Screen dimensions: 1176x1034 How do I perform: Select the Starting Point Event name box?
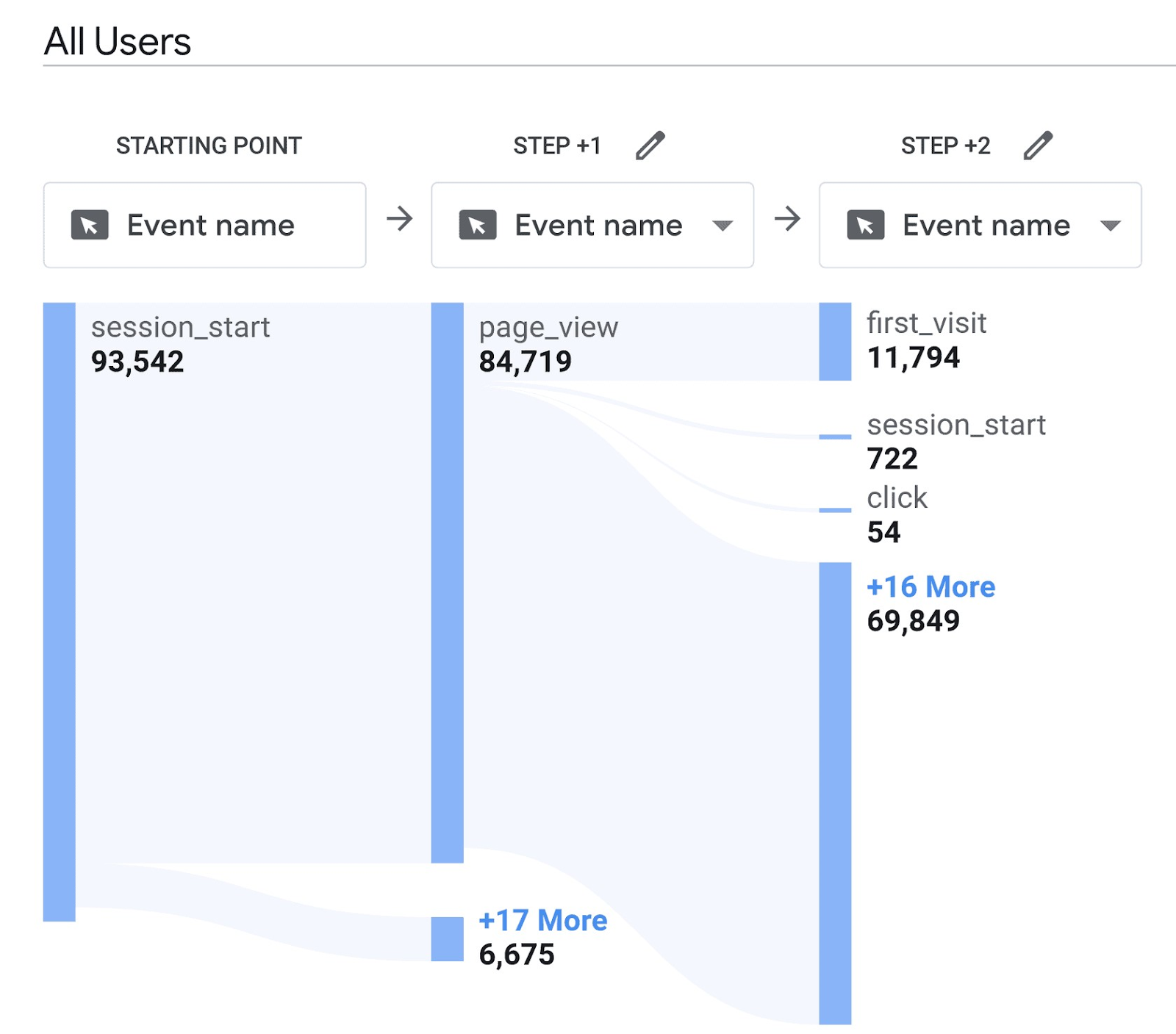pos(205,225)
